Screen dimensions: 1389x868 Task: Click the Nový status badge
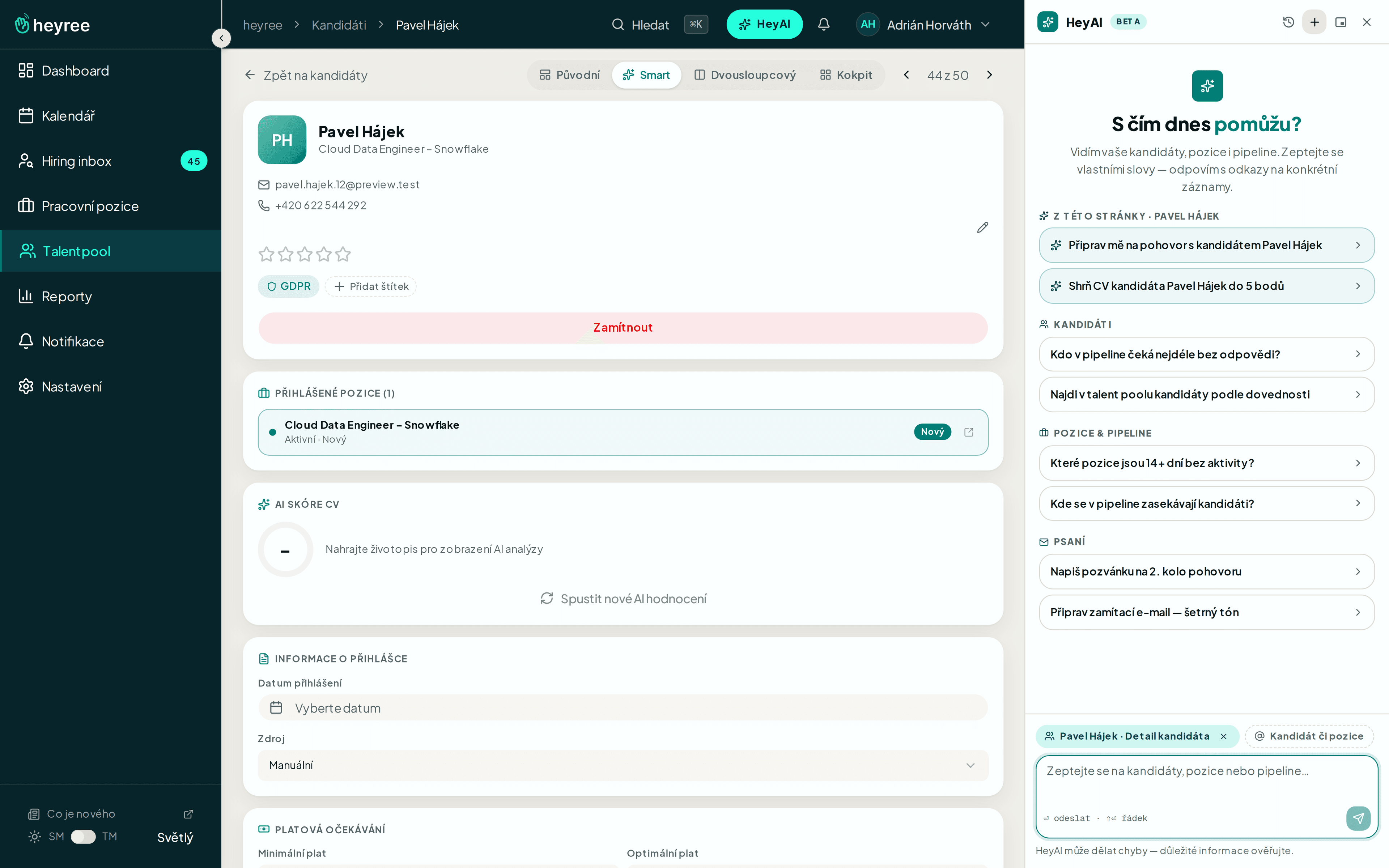[x=932, y=432]
